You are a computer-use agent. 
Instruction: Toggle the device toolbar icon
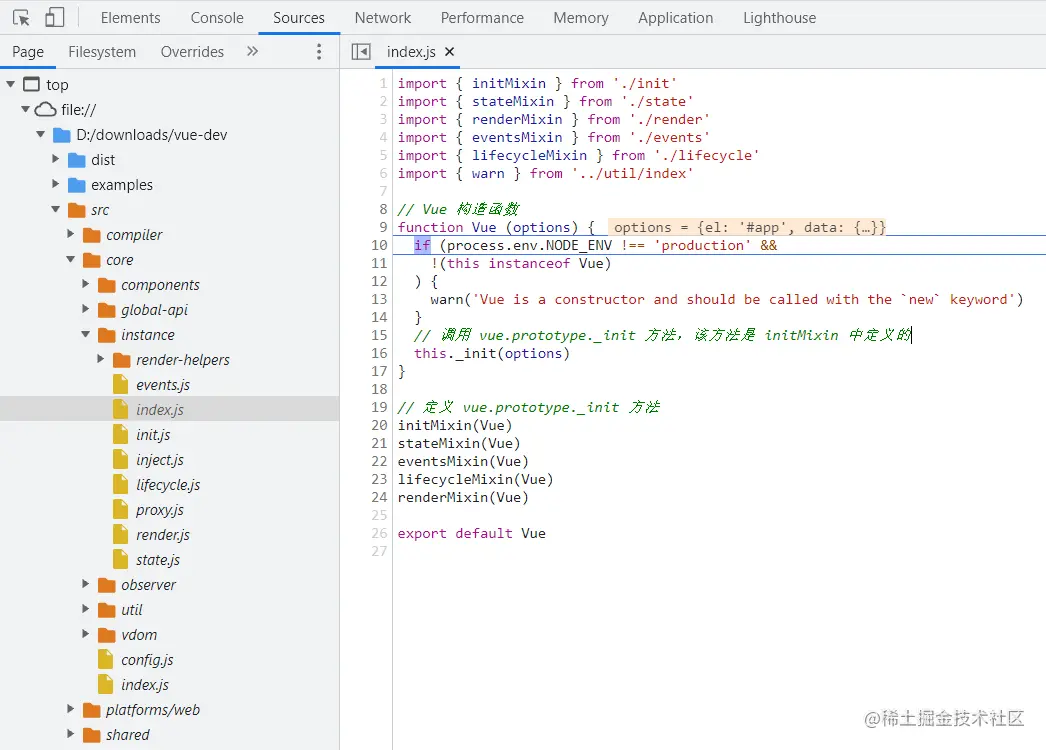pyautogui.click(x=55, y=17)
